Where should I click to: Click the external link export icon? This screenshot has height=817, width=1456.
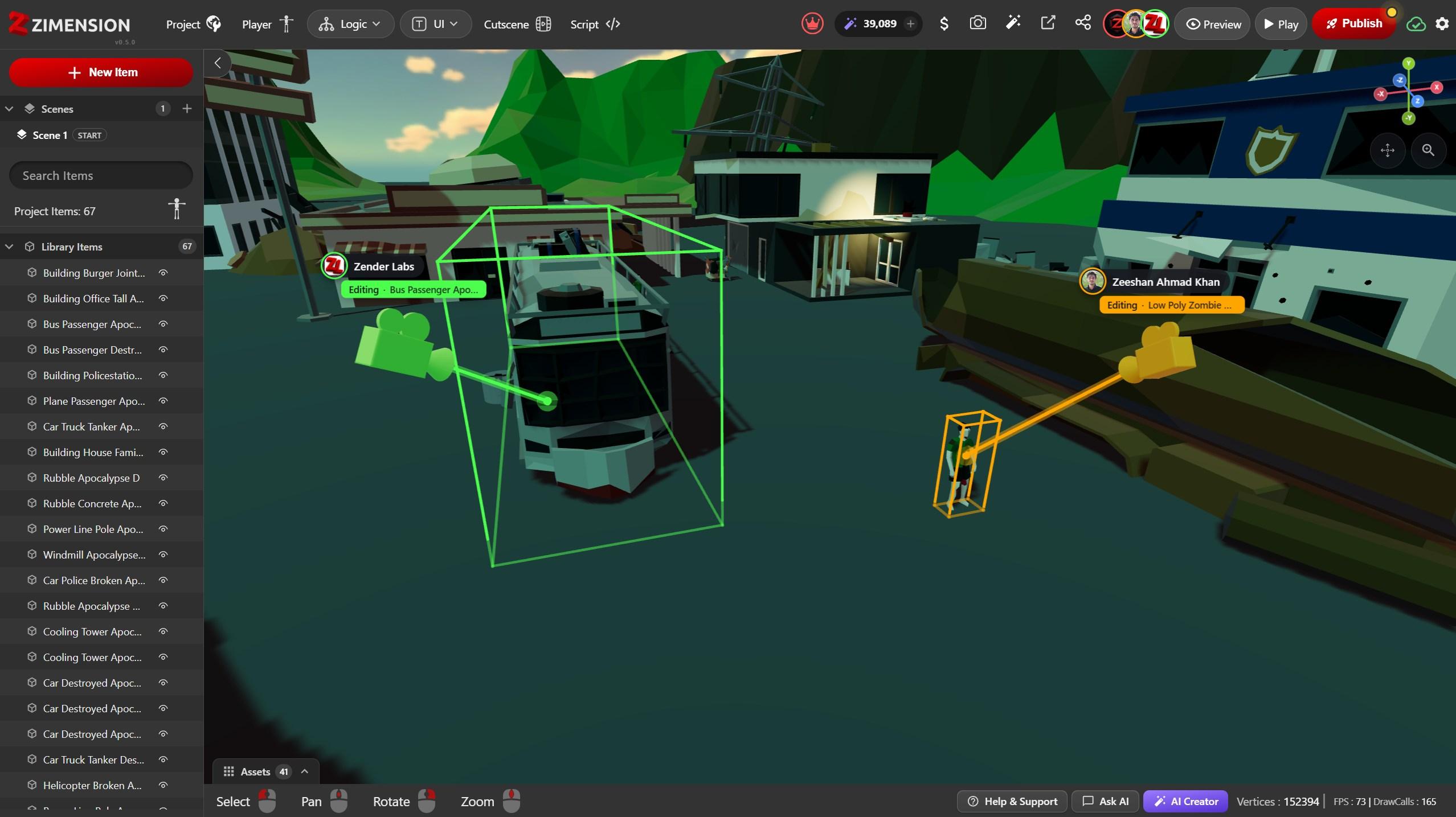tap(1048, 23)
